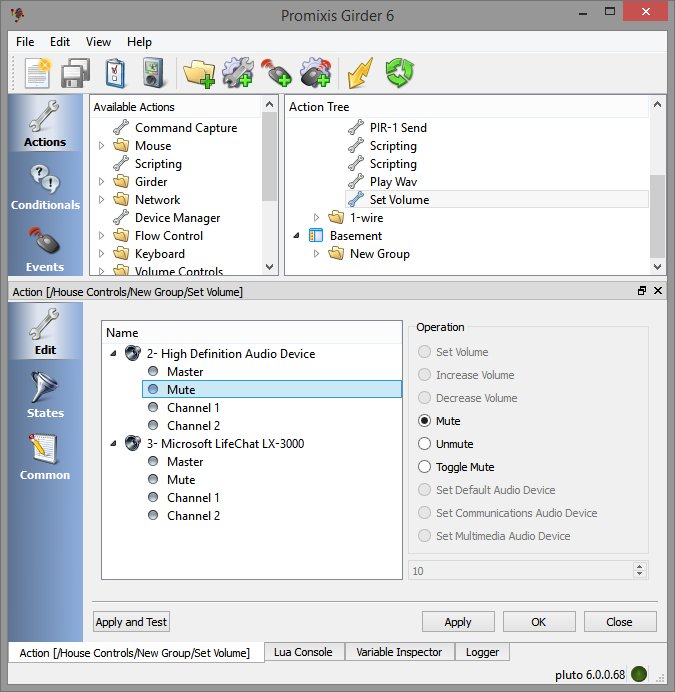Open the clipboard checklist toolbar icon
This screenshot has height=692, width=675.
(x=115, y=72)
